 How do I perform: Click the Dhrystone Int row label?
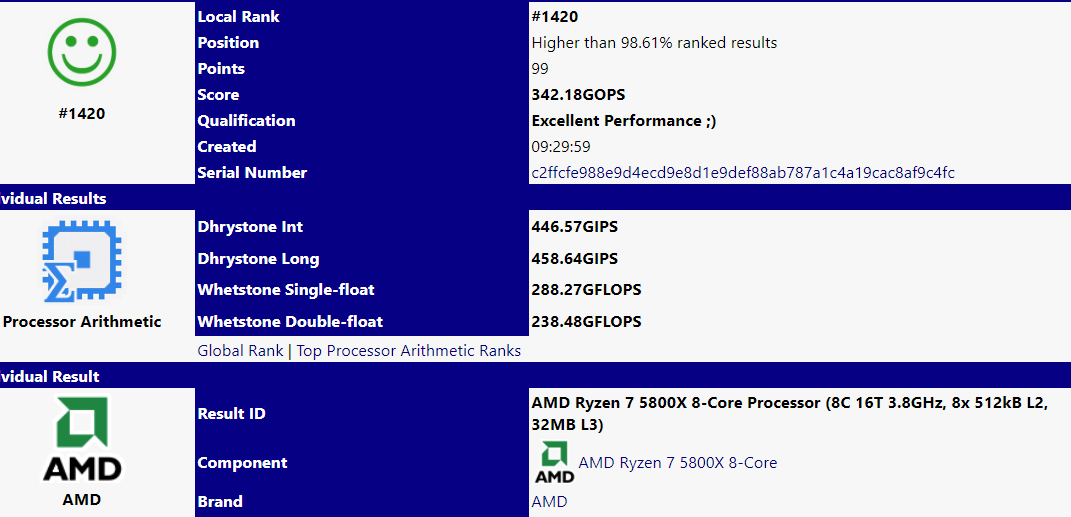250,227
